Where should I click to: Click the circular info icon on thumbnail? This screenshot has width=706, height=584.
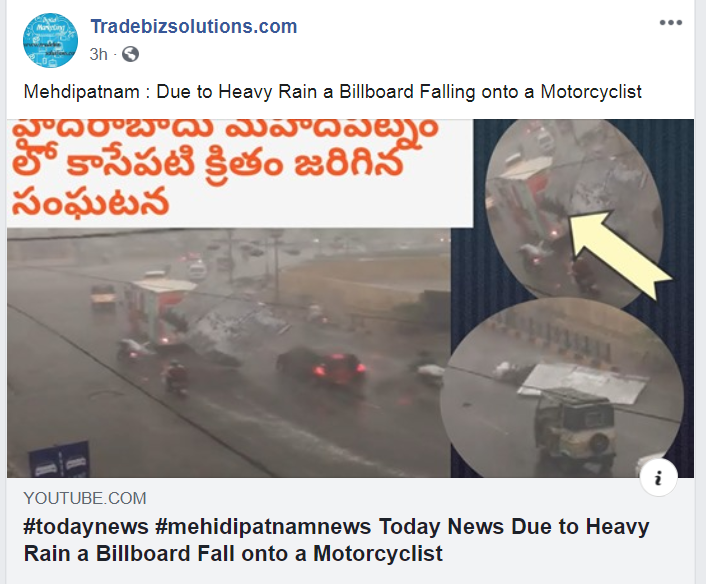point(658,477)
